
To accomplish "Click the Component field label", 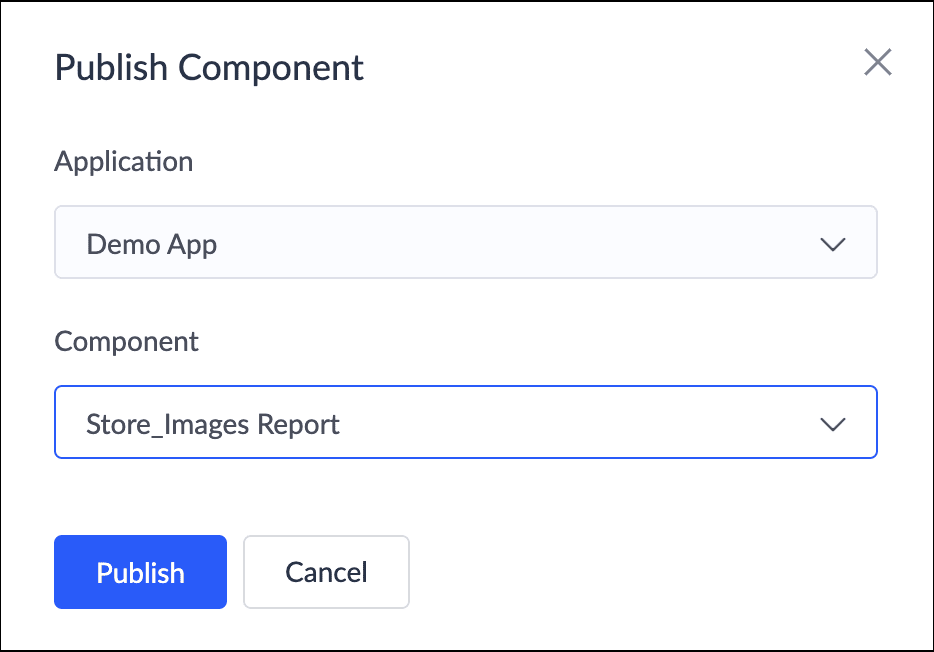I will tap(127, 341).
